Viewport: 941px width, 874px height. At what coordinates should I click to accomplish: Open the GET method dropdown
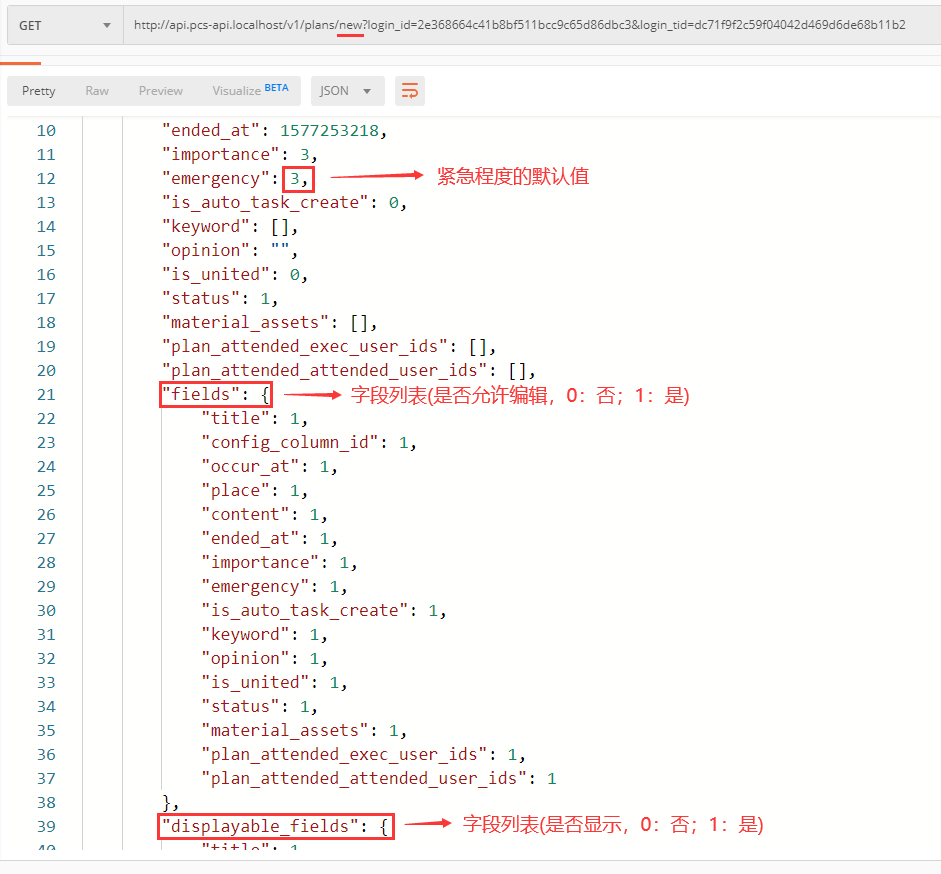click(64, 25)
